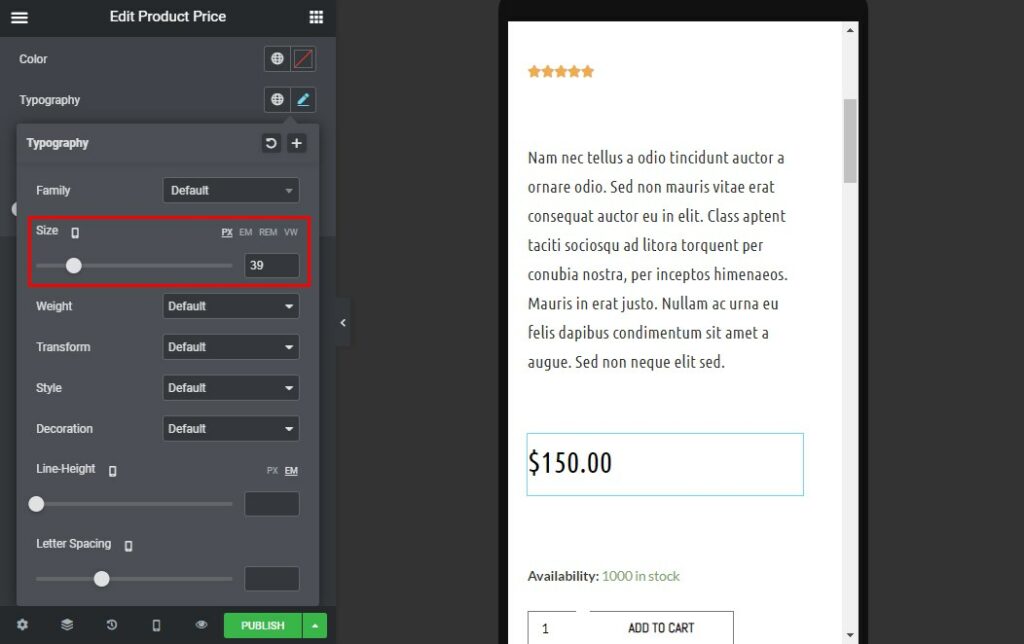This screenshot has width=1024, height=644.
Task: Open the Family font dropdown
Action: [231, 190]
